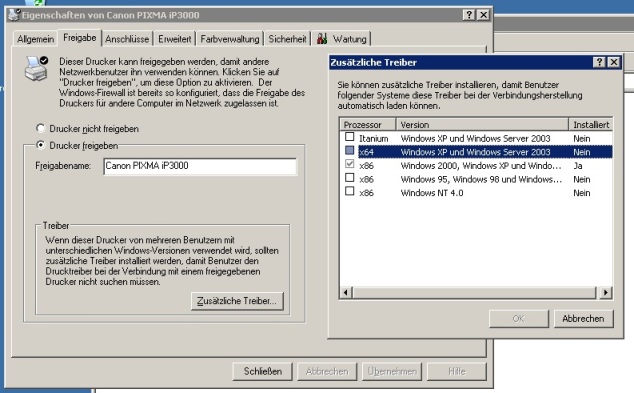Viewport: 634px width, 393px height.
Task: Click the Freigabename input field
Action: (x=200, y=166)
